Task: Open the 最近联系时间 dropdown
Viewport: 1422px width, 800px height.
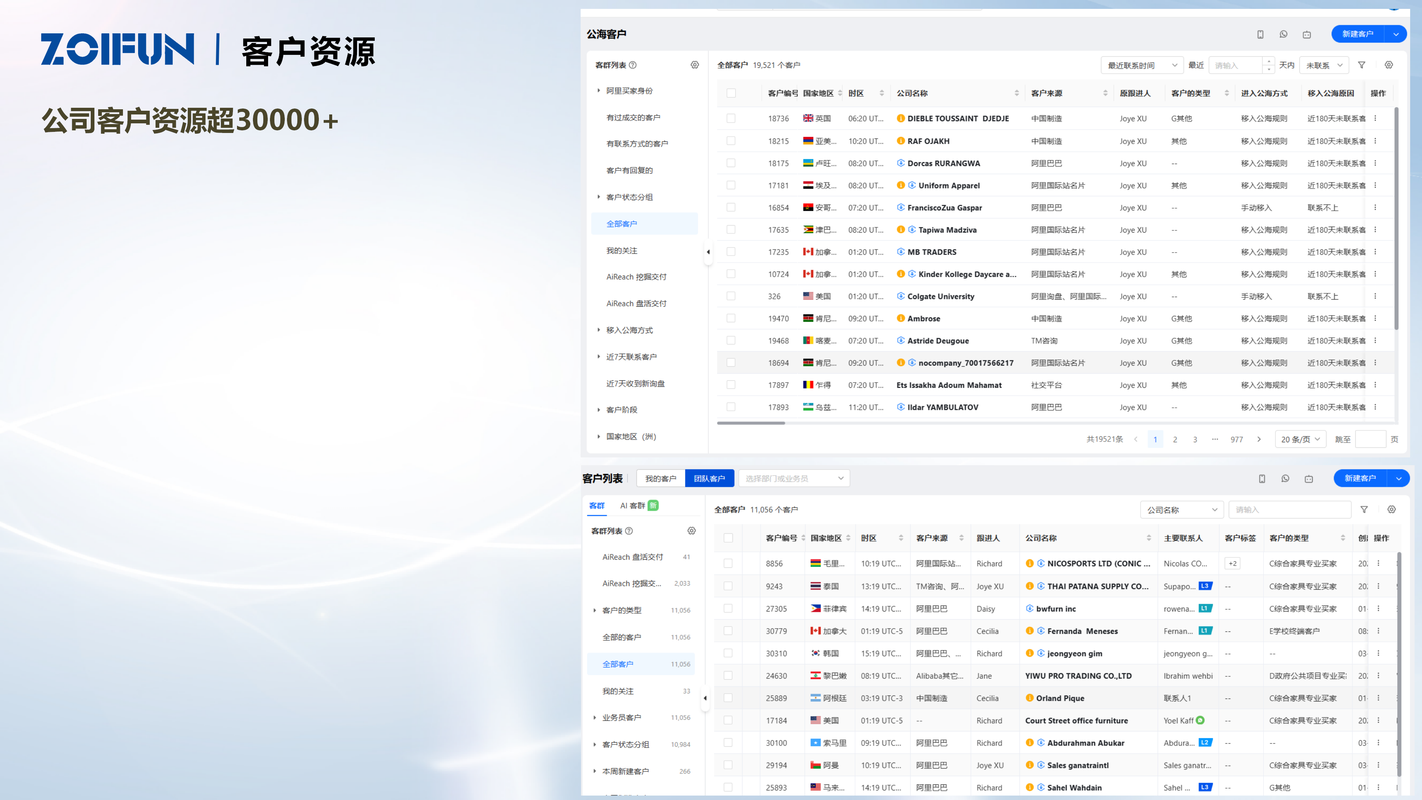Action: [x=1142, y=65]
